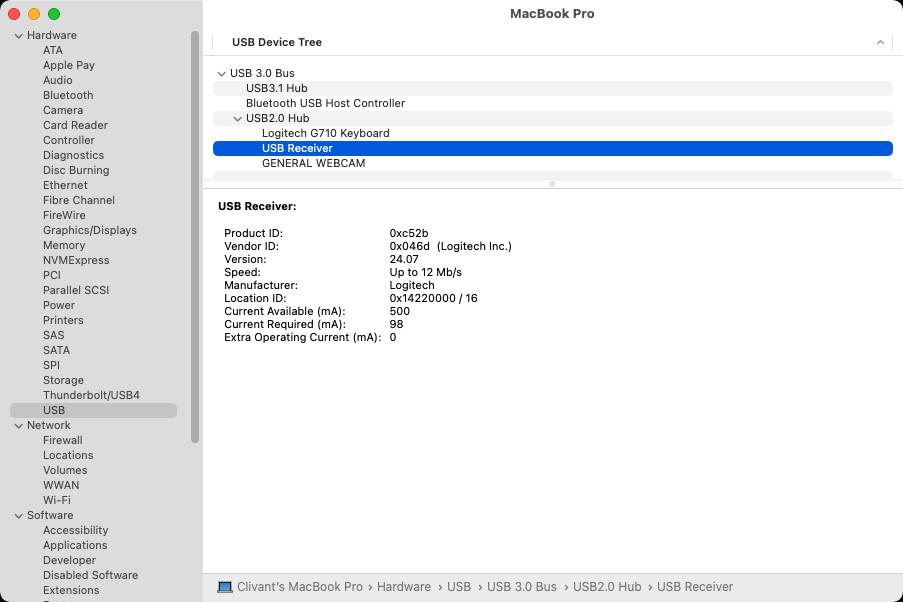The image size is (903, 602).
Task: Select Locations under Network
Action: coord(68,455)
